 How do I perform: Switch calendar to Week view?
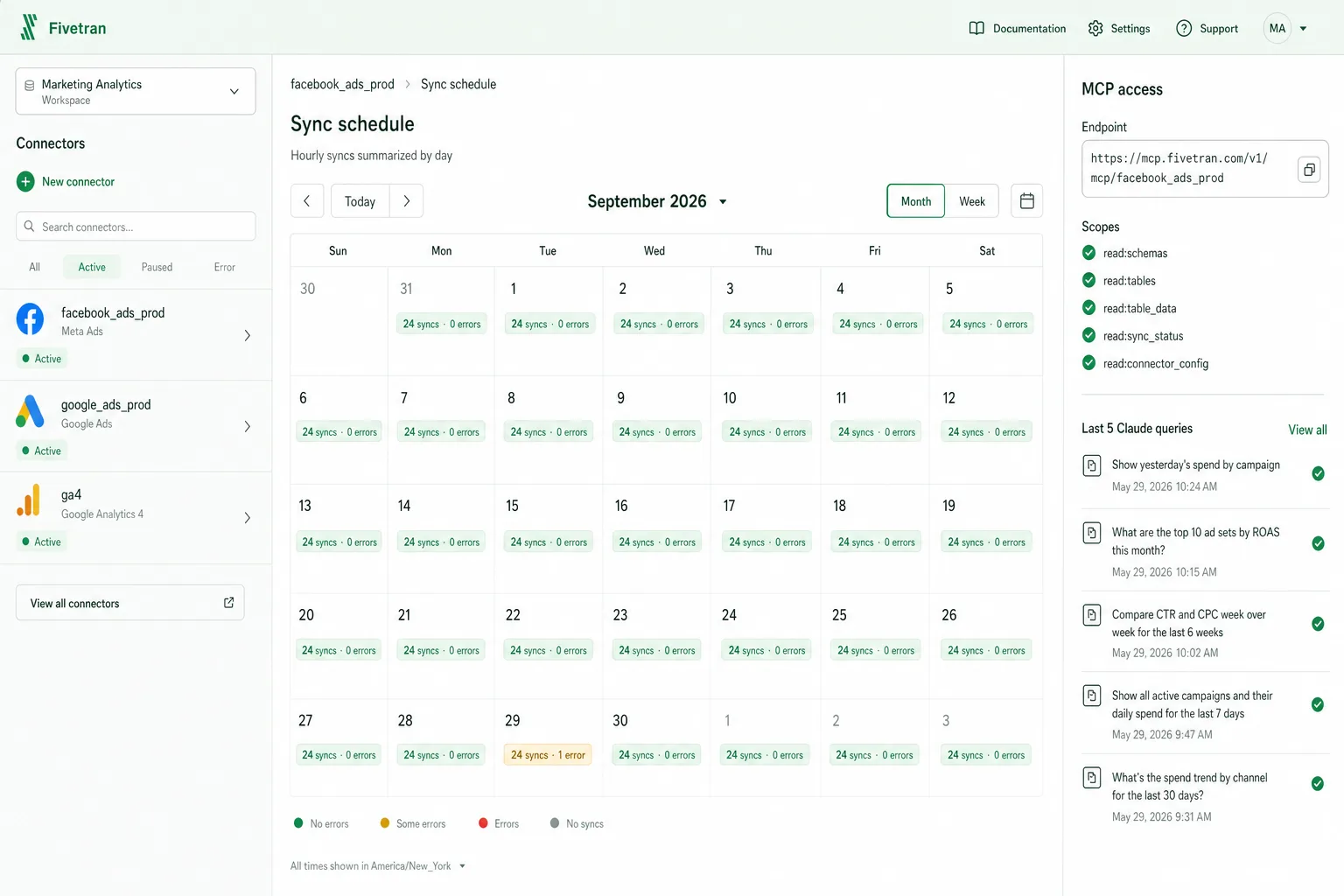(x=972, y=201)
